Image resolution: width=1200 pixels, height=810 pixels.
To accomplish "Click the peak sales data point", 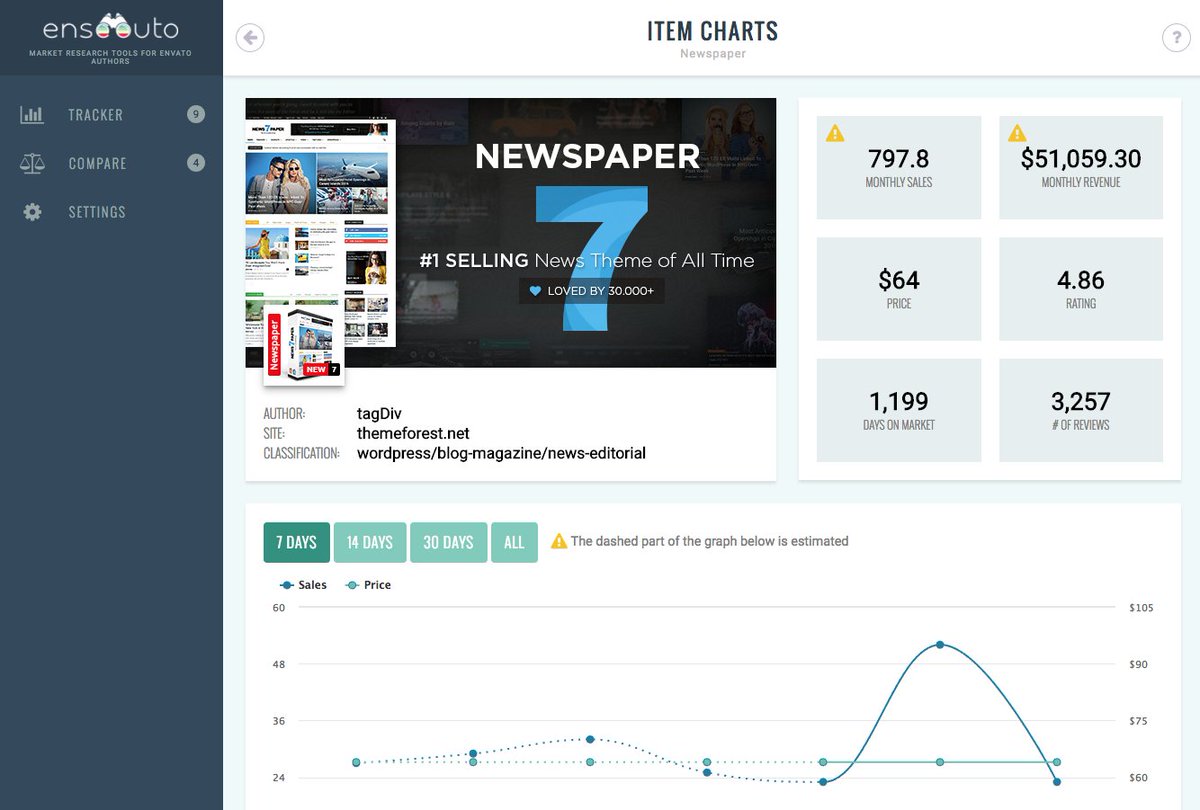I will pyautogui.click(x=940, y=645).
